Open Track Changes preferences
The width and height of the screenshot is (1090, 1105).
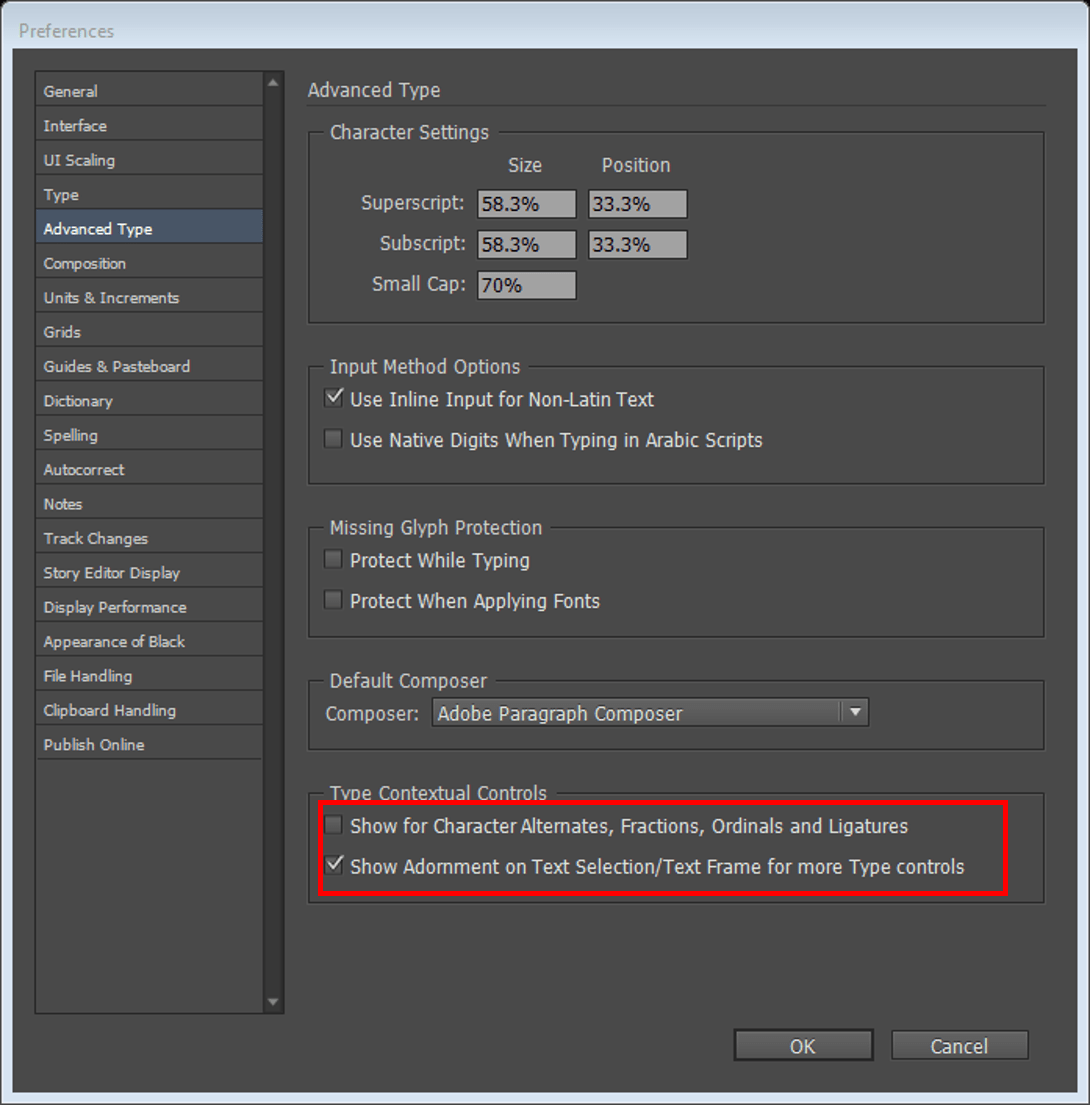pyautogui.click(x=149, y=538)
